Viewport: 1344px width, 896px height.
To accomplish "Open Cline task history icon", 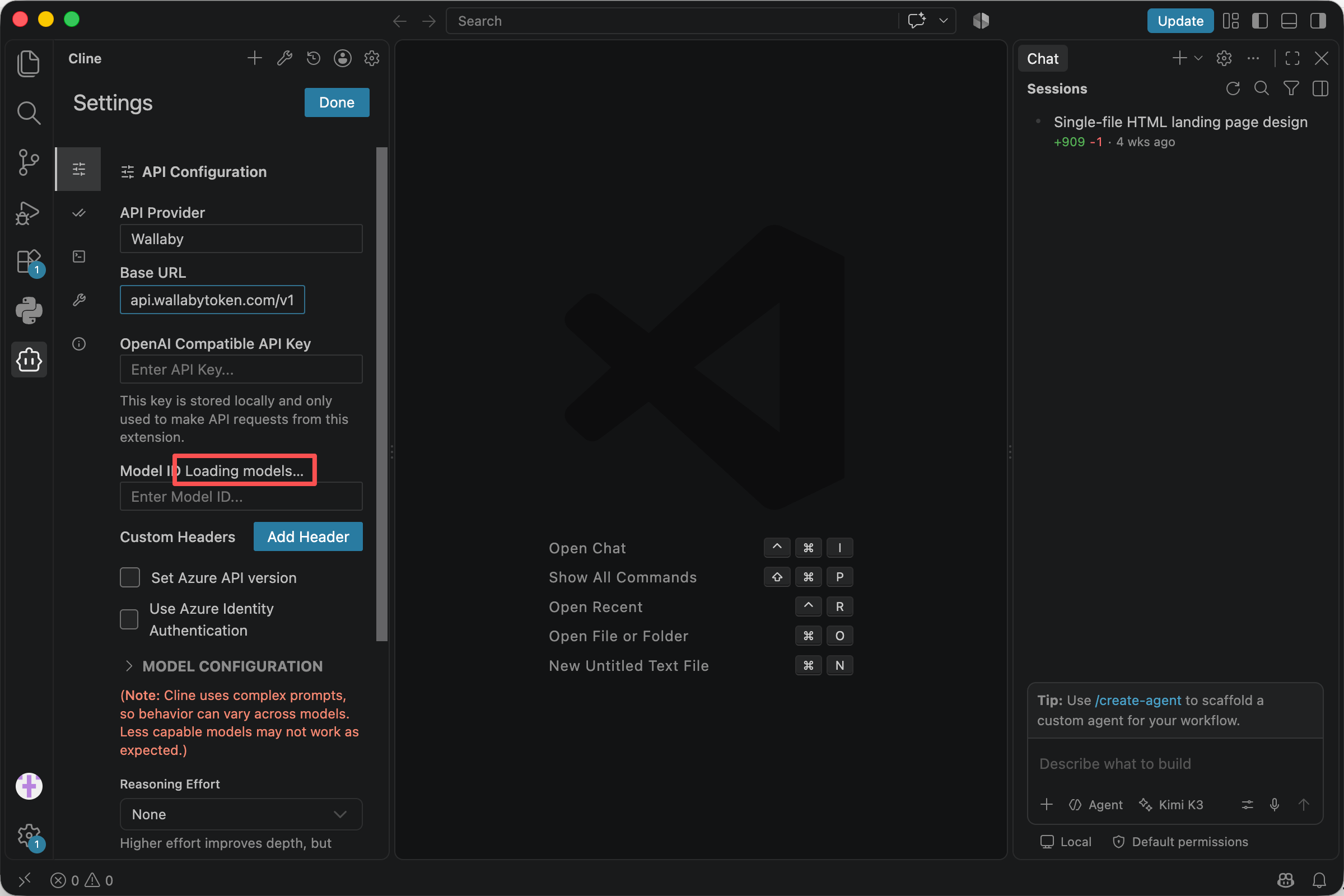I will coord(313,58).
